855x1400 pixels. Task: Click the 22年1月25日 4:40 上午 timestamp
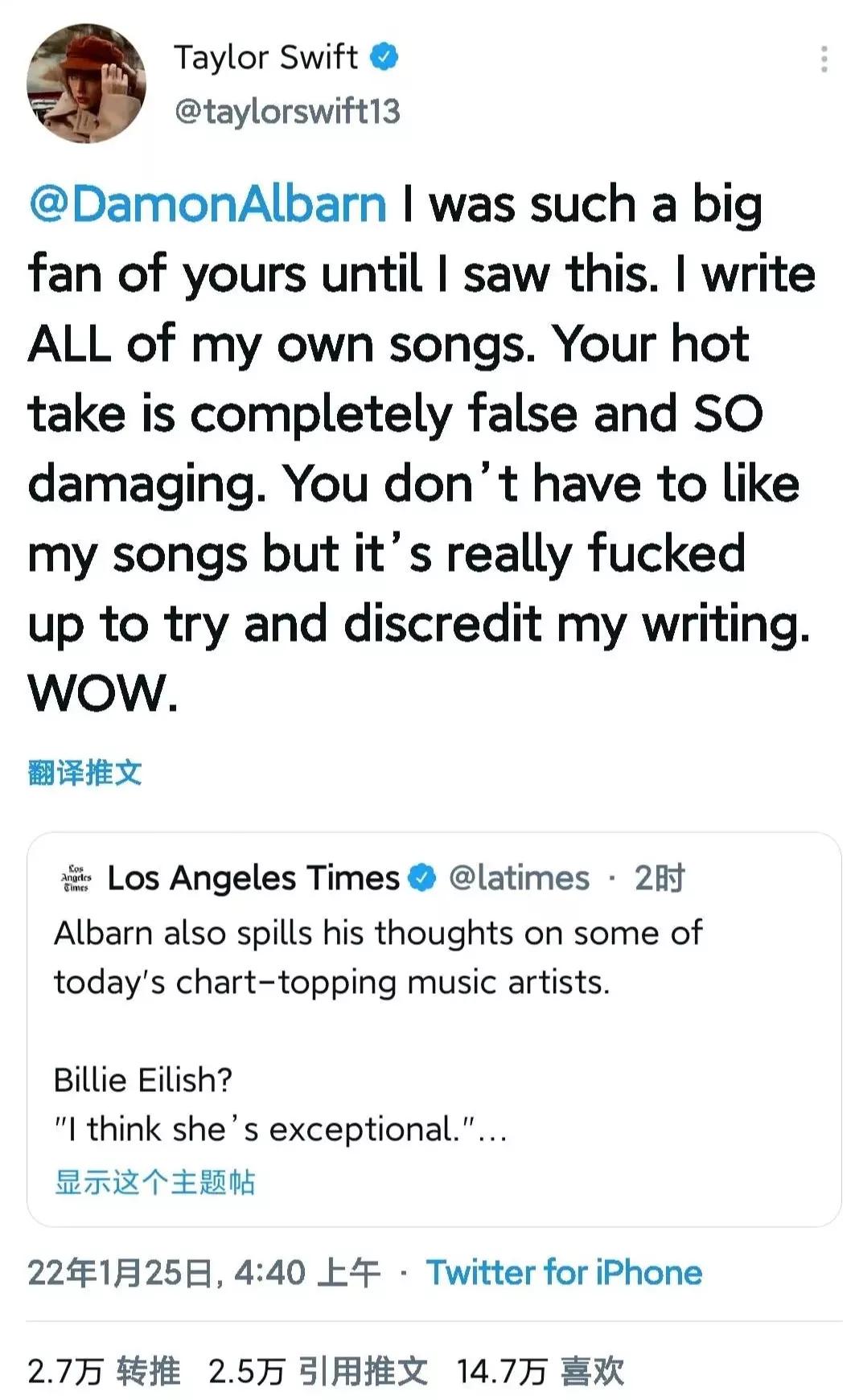pyautogui.click(x=203, y=1273)
